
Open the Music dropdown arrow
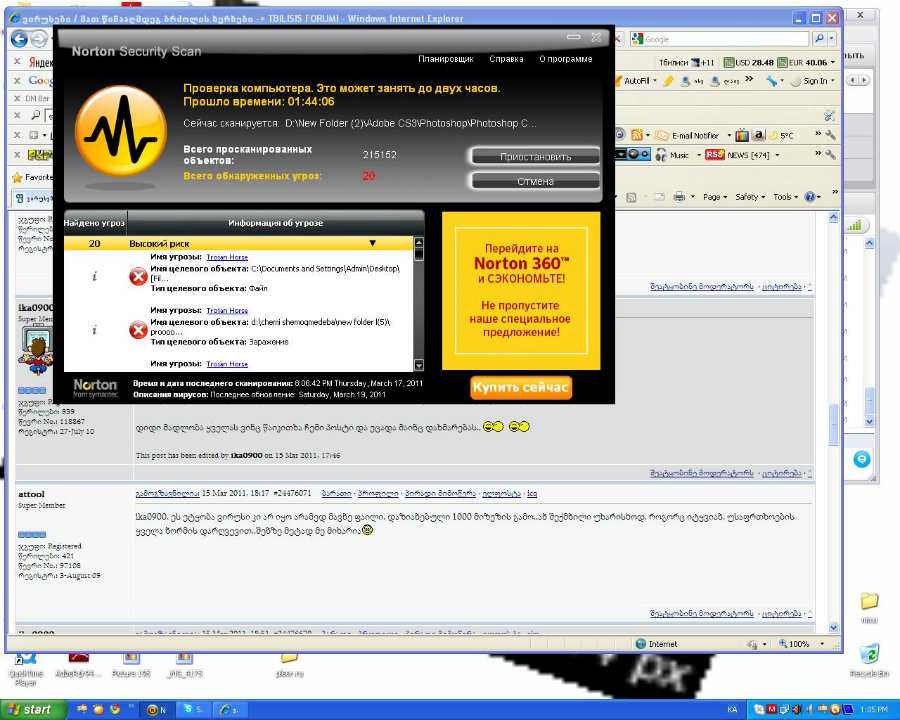[699, 155]
